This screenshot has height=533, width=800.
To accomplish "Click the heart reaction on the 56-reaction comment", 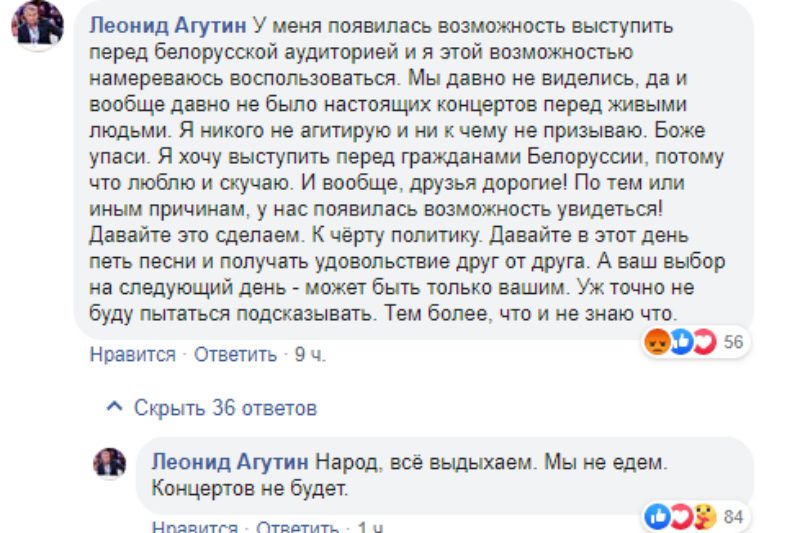I will coord(704,342).
